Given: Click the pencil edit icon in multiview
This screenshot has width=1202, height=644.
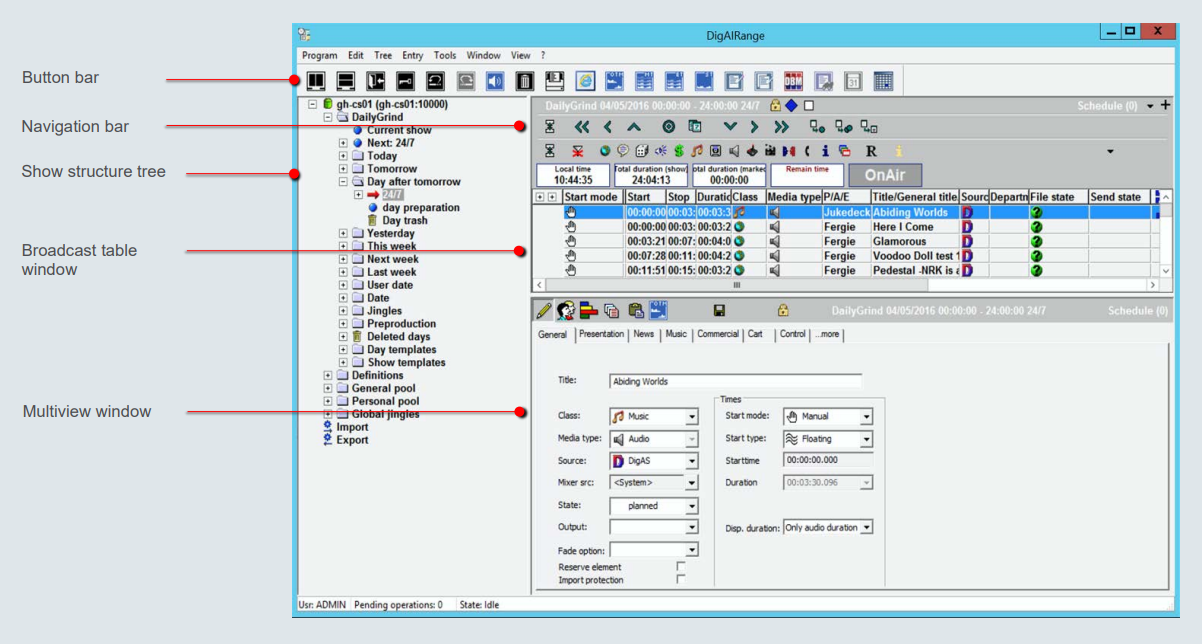Looking at the screenshot, I should tap(543, 311).
